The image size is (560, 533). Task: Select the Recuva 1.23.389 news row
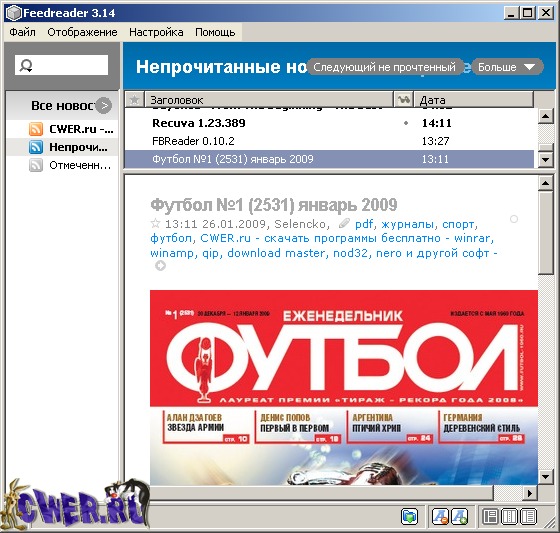point(329,123)
